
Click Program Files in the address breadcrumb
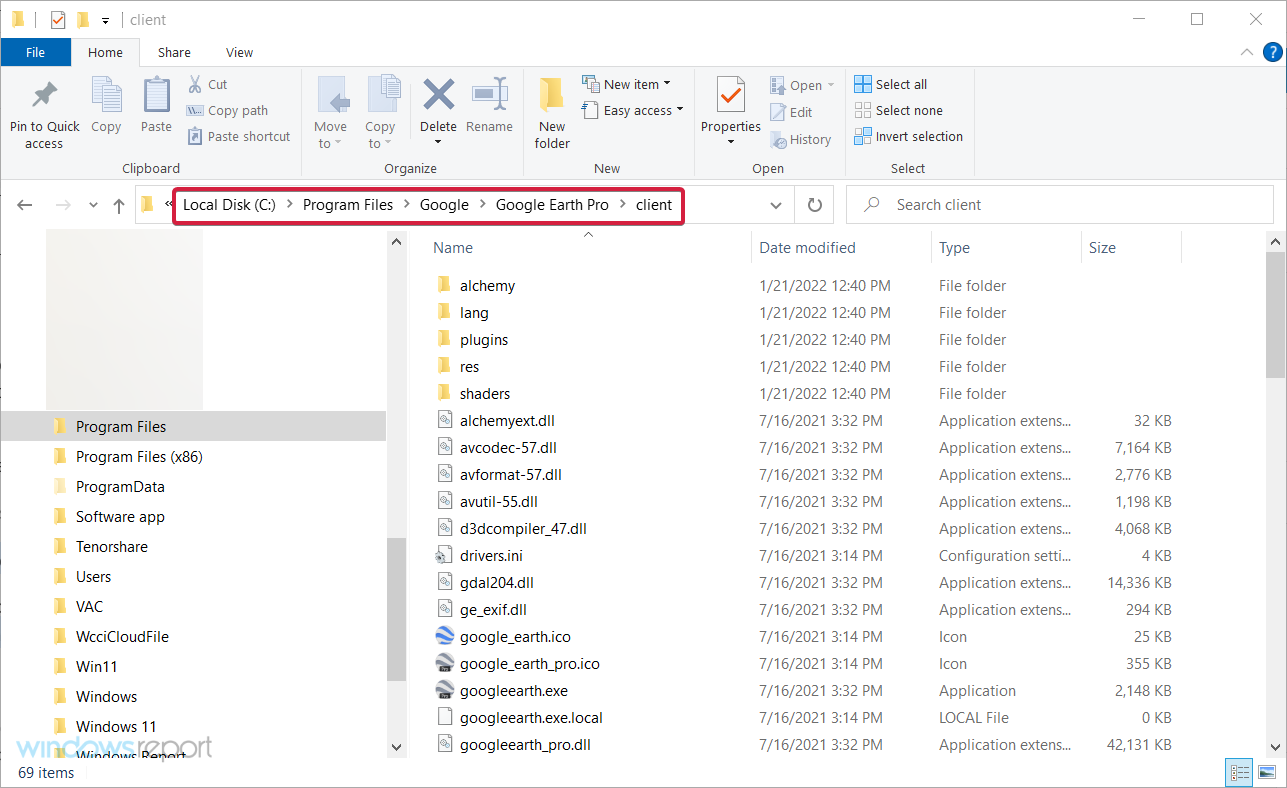[348, 205]
